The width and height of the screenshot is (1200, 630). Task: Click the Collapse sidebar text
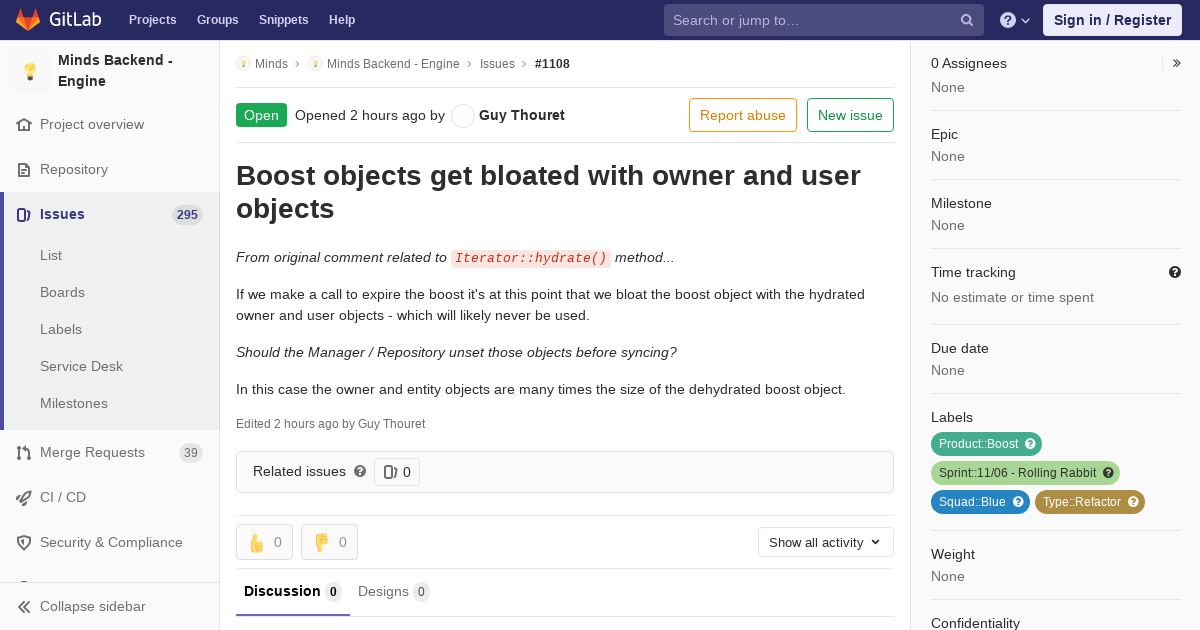pyautogui.click(x=93, y=607)
